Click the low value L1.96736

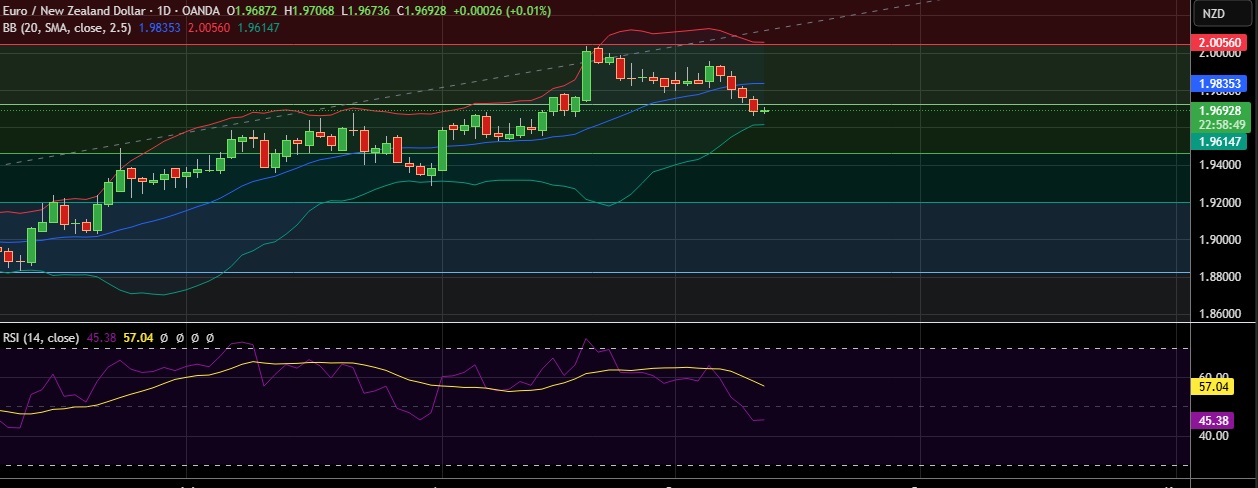(367, 11)
